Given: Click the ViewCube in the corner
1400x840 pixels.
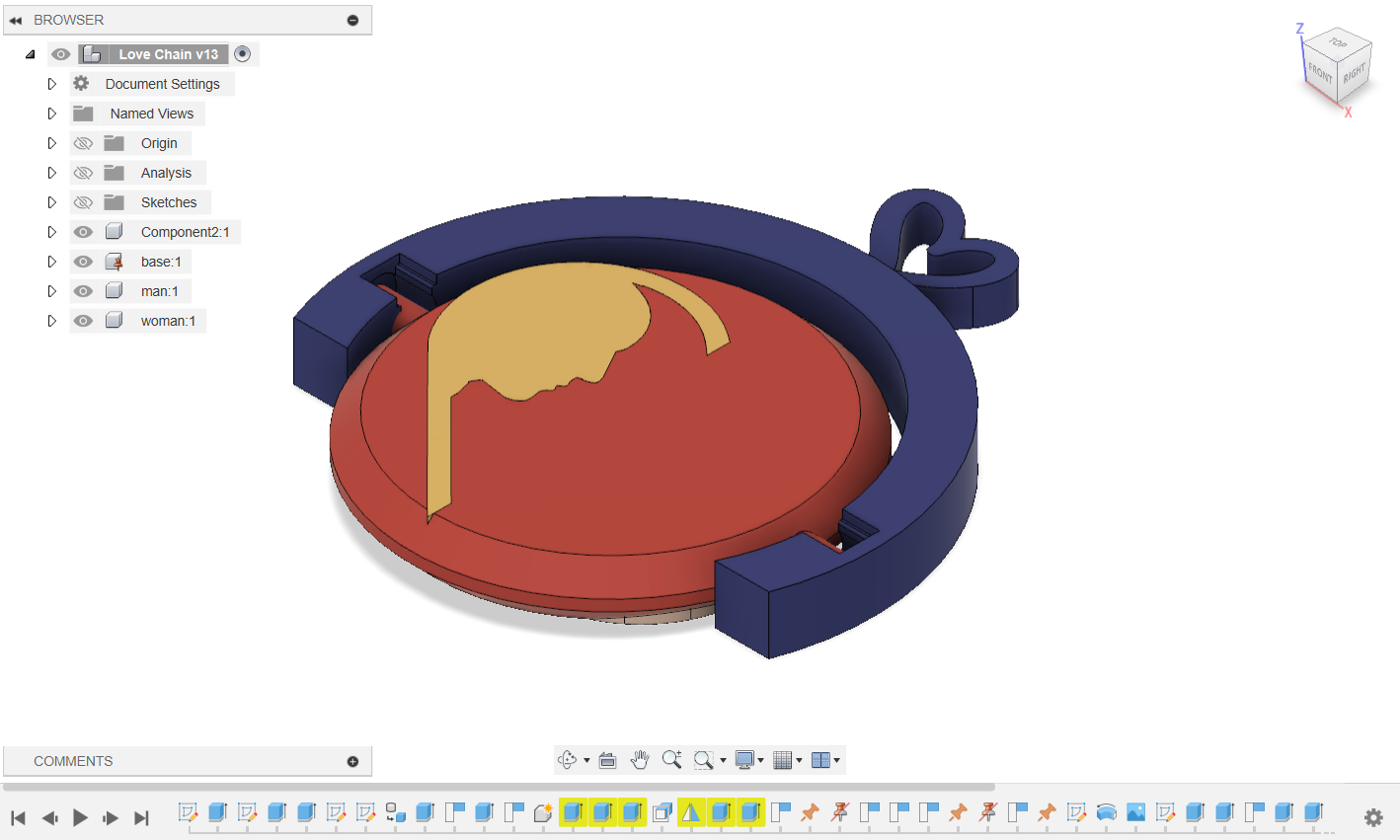Looking at the screenshot, I should point(1338,68).
